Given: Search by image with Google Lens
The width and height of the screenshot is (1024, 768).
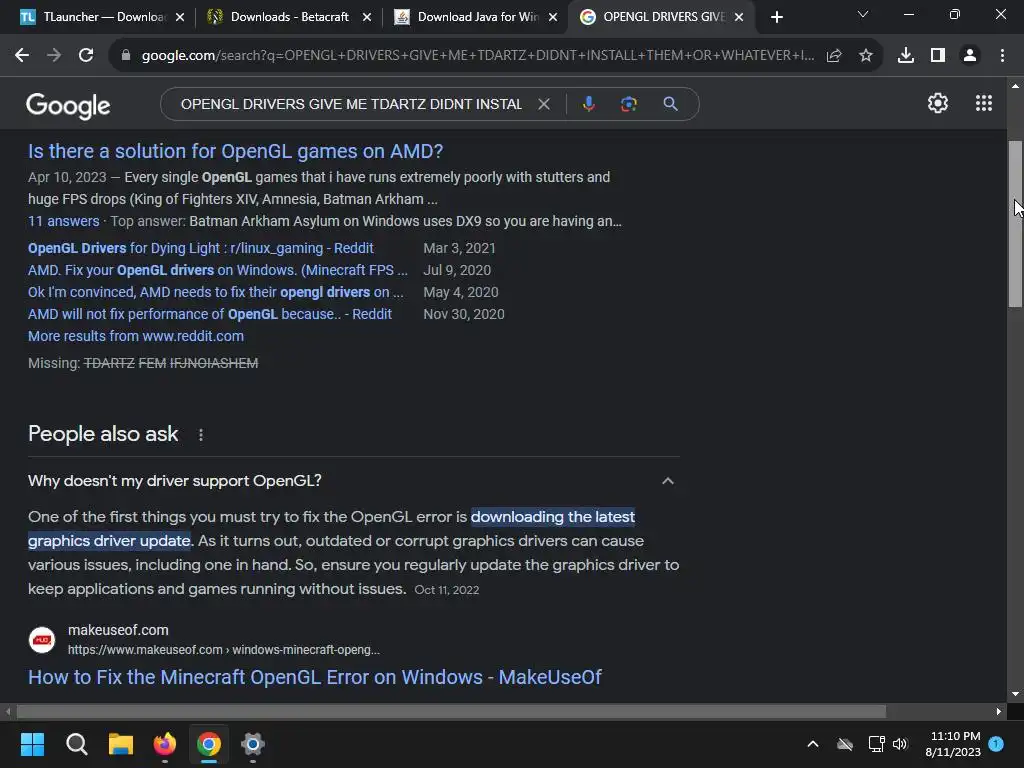Looking at the screenshot, I should click(x=628, y=104).
